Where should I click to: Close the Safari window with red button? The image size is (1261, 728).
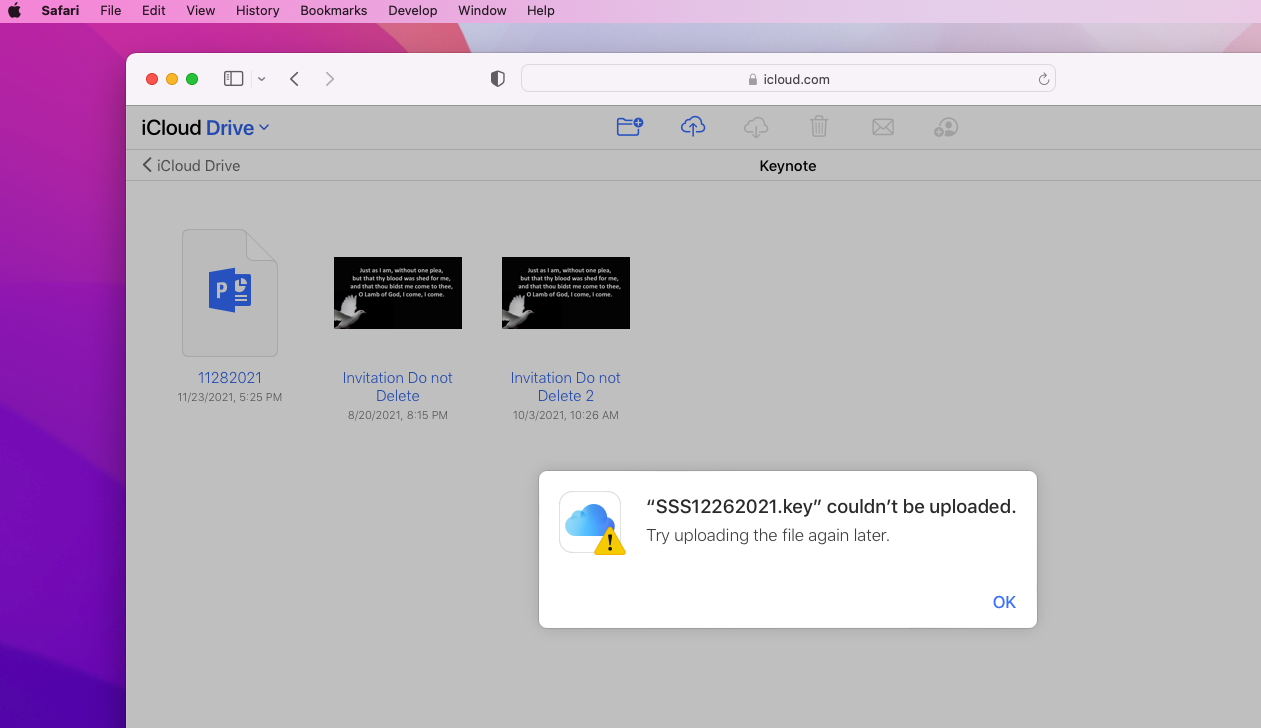[x=152, y=79]
